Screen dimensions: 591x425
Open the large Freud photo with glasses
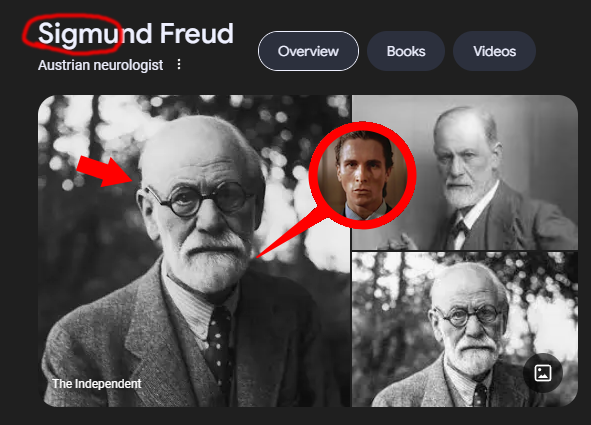(x=194, y=251)
